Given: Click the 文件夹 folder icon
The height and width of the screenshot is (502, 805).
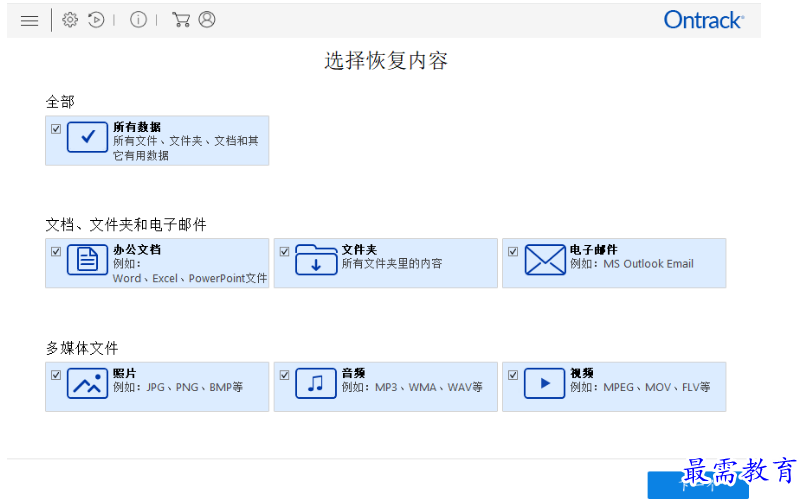Looking at the screenshot, I should point(316,260).
